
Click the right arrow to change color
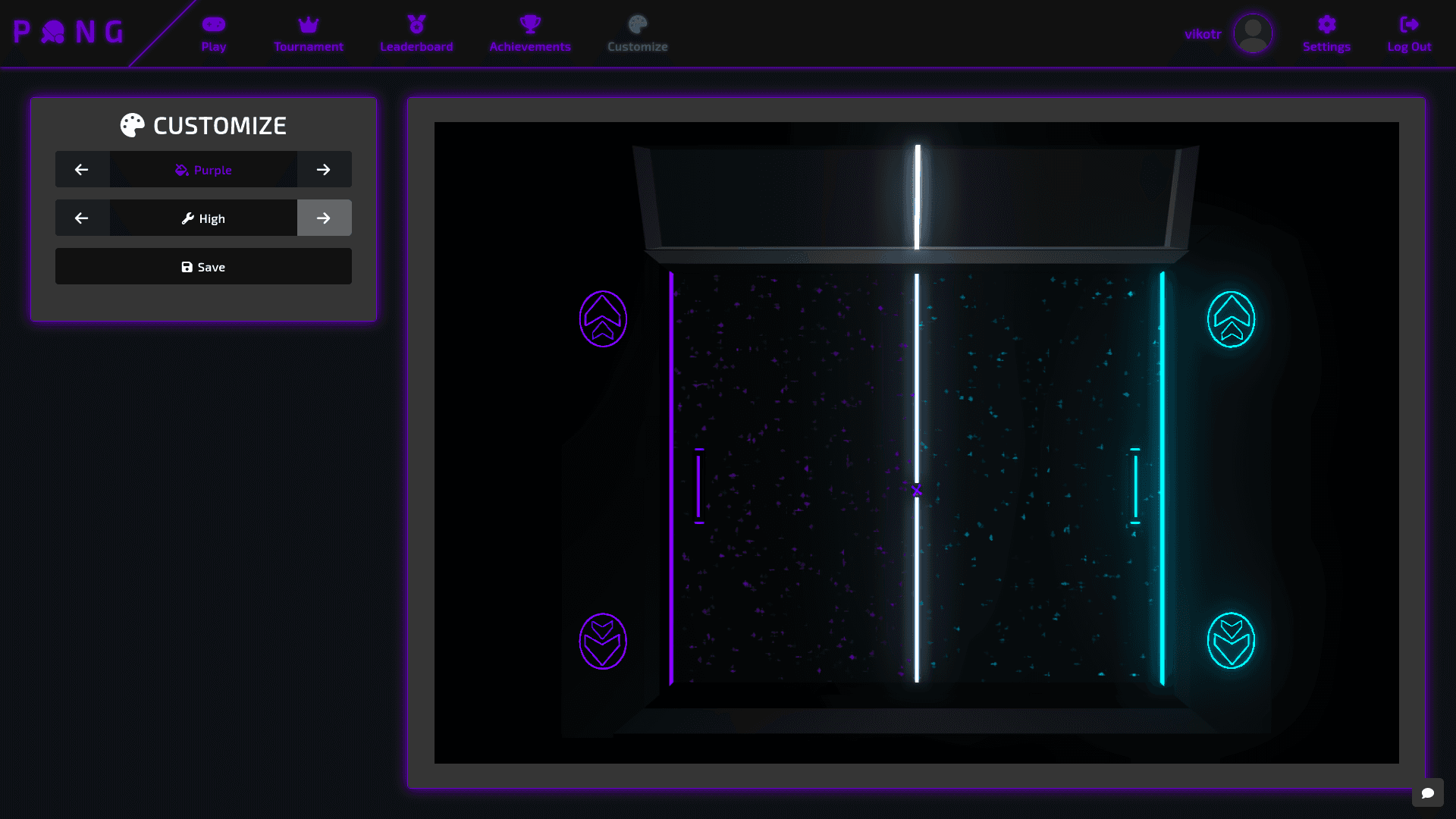[324, 169]
